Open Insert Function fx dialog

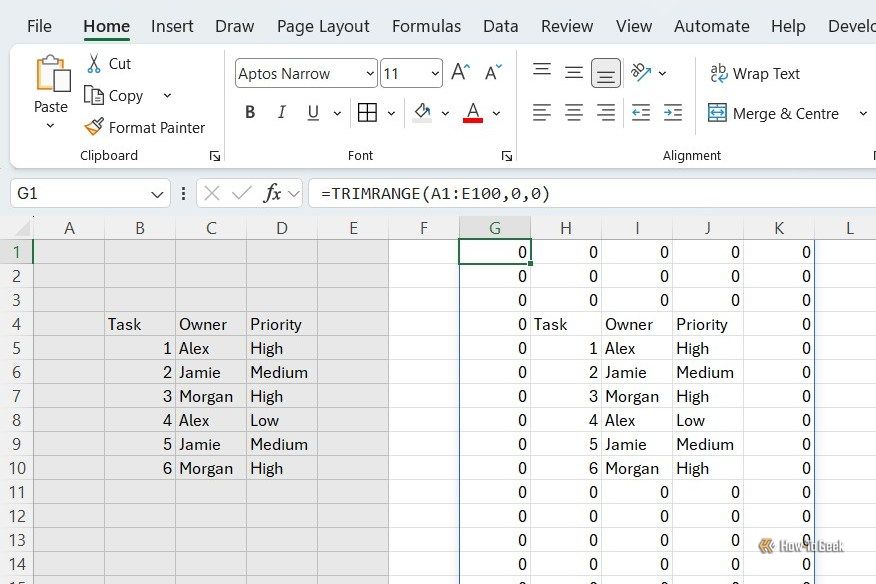[272, 193]
